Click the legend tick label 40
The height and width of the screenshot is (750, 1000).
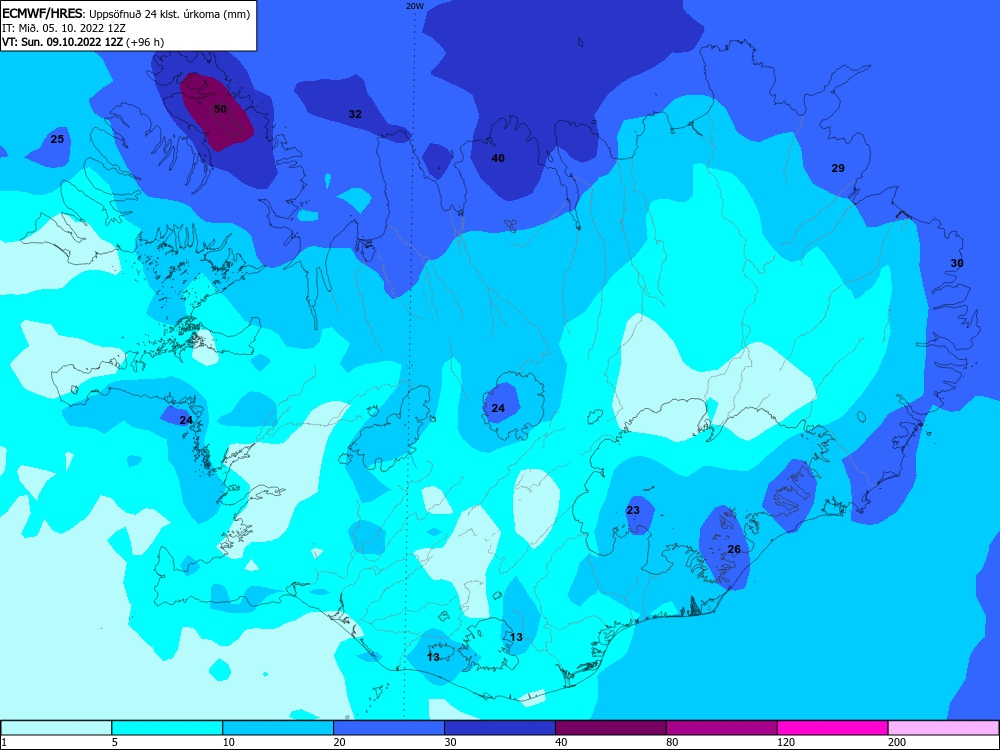[562, 742]
